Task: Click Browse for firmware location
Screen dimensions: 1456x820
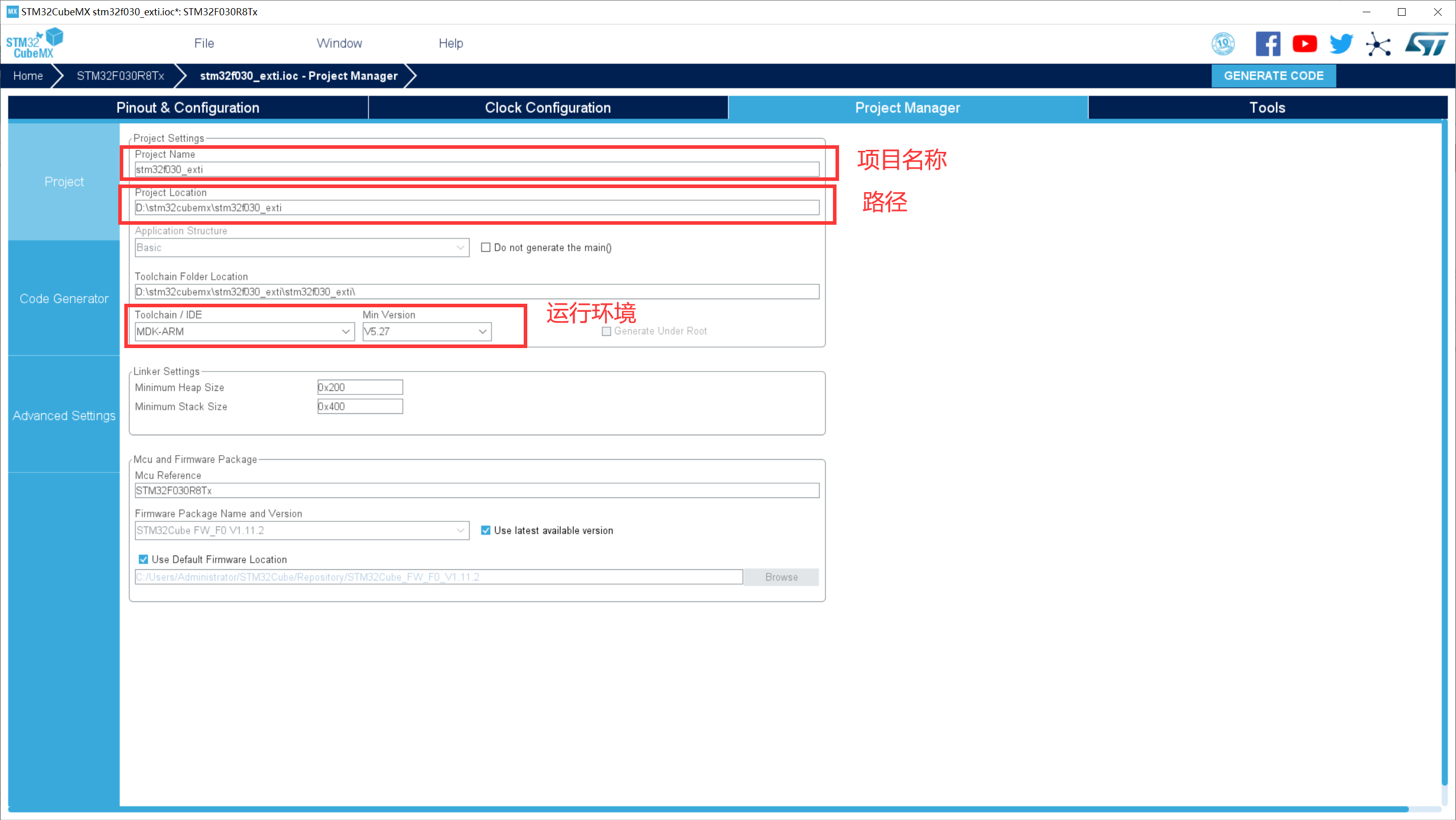Action: [781, 577]
